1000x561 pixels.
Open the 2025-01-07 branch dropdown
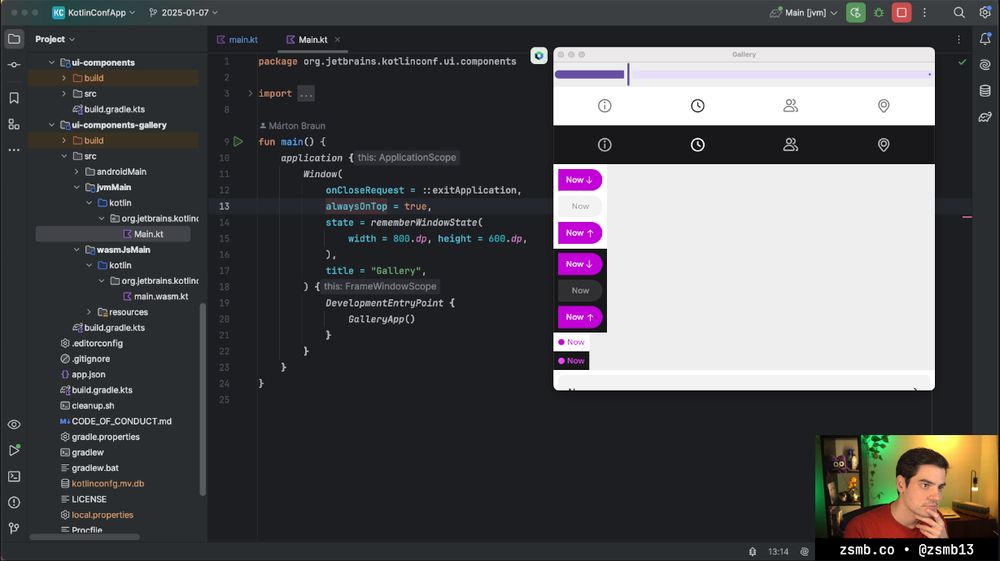click(184, 13)
